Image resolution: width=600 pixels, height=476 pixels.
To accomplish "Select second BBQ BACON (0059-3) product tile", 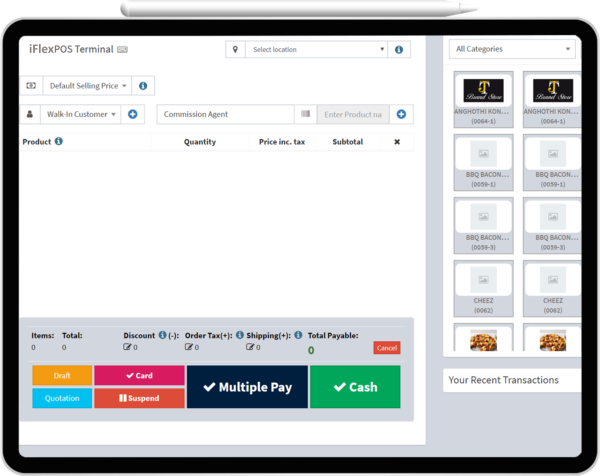I will pyautogui.click(x=552, y=226).
